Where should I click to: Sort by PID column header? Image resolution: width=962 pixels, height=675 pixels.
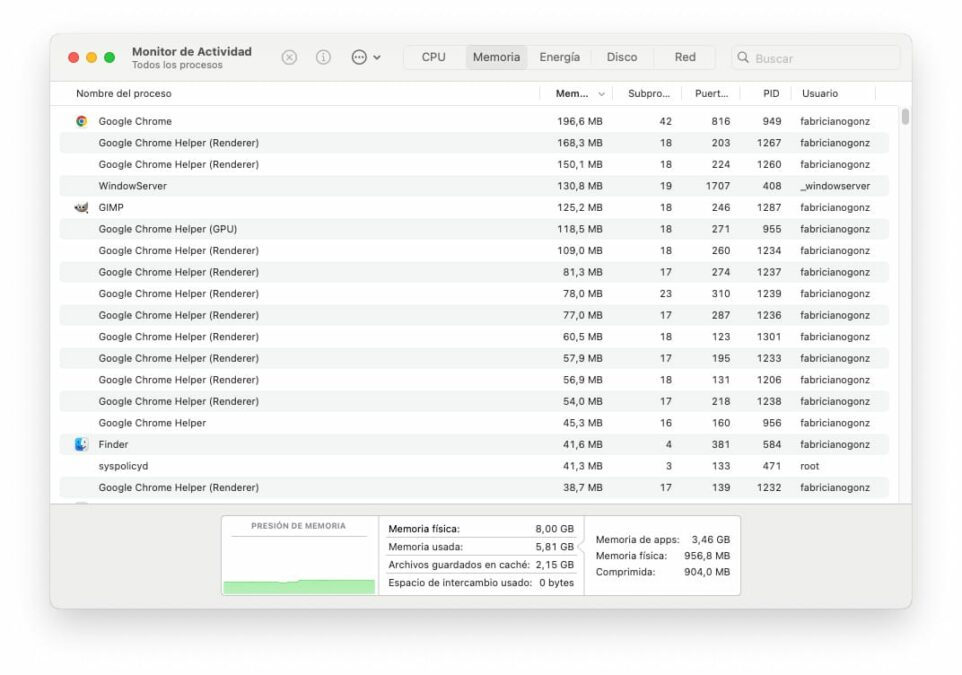click(771, 93)
